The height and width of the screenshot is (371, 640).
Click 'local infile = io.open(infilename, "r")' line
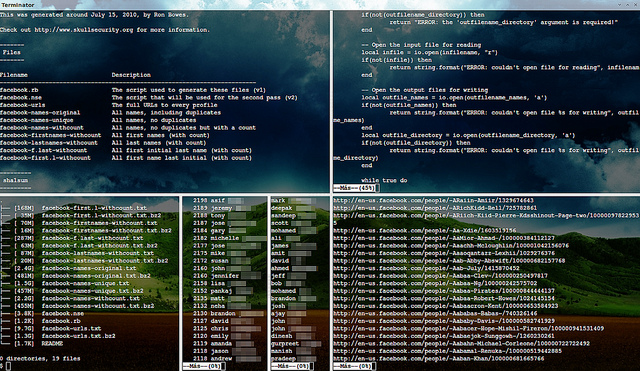point(429,52)
